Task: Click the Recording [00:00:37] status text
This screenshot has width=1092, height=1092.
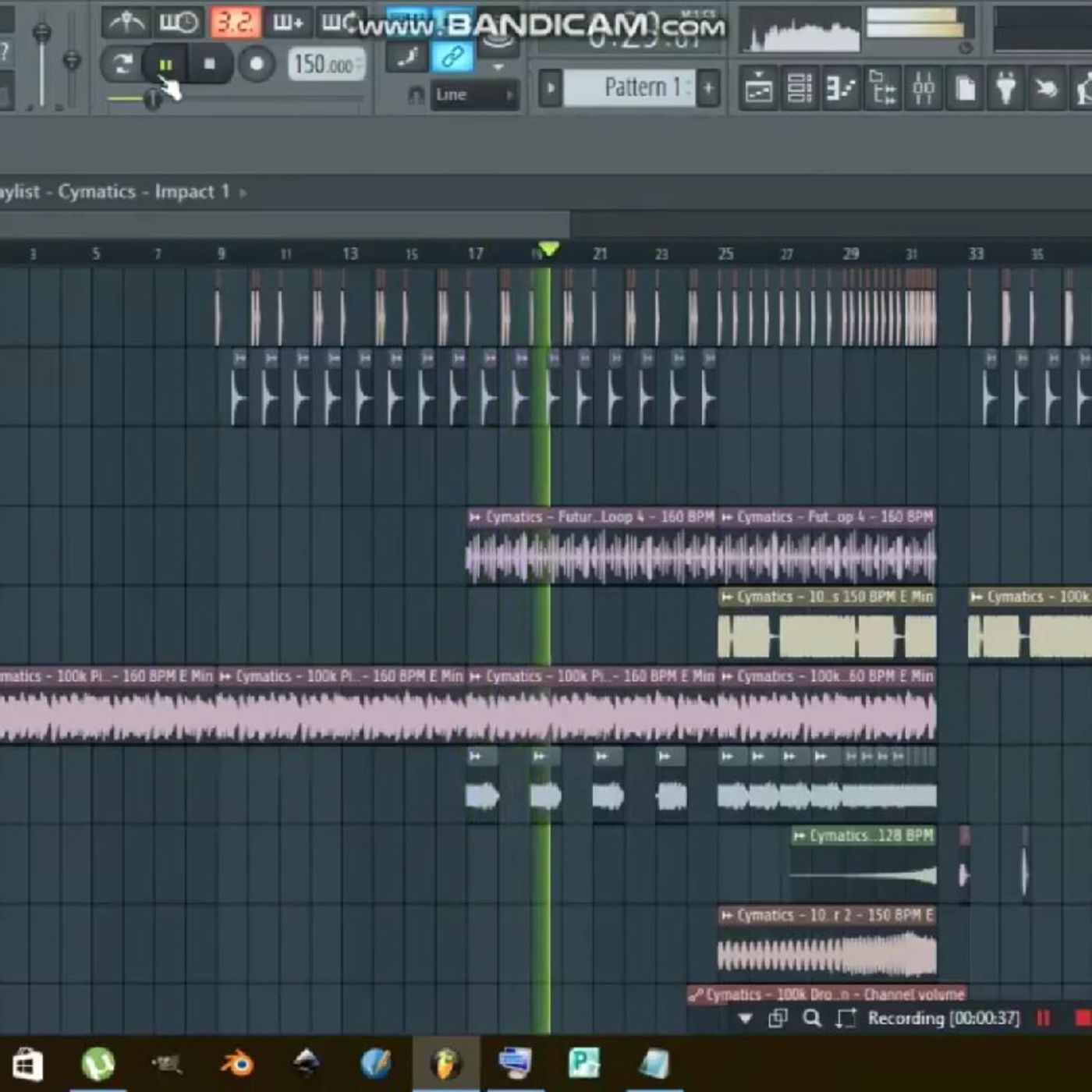Action: (944, 1018)
